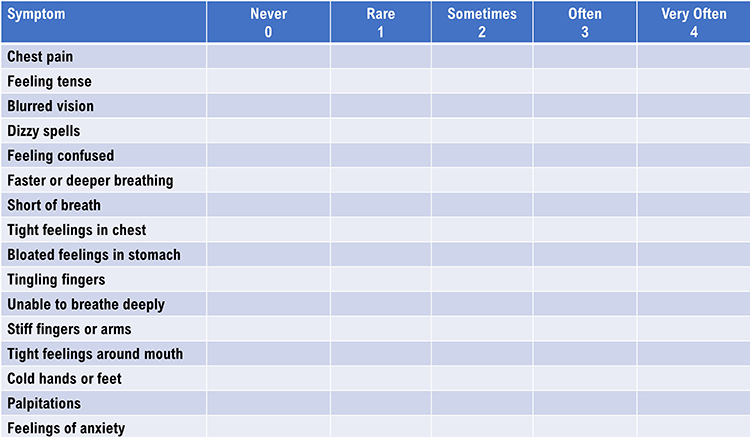Select the Sometimes 2 column header
Viewport: 750px width, 437px height.
point(482,22)
